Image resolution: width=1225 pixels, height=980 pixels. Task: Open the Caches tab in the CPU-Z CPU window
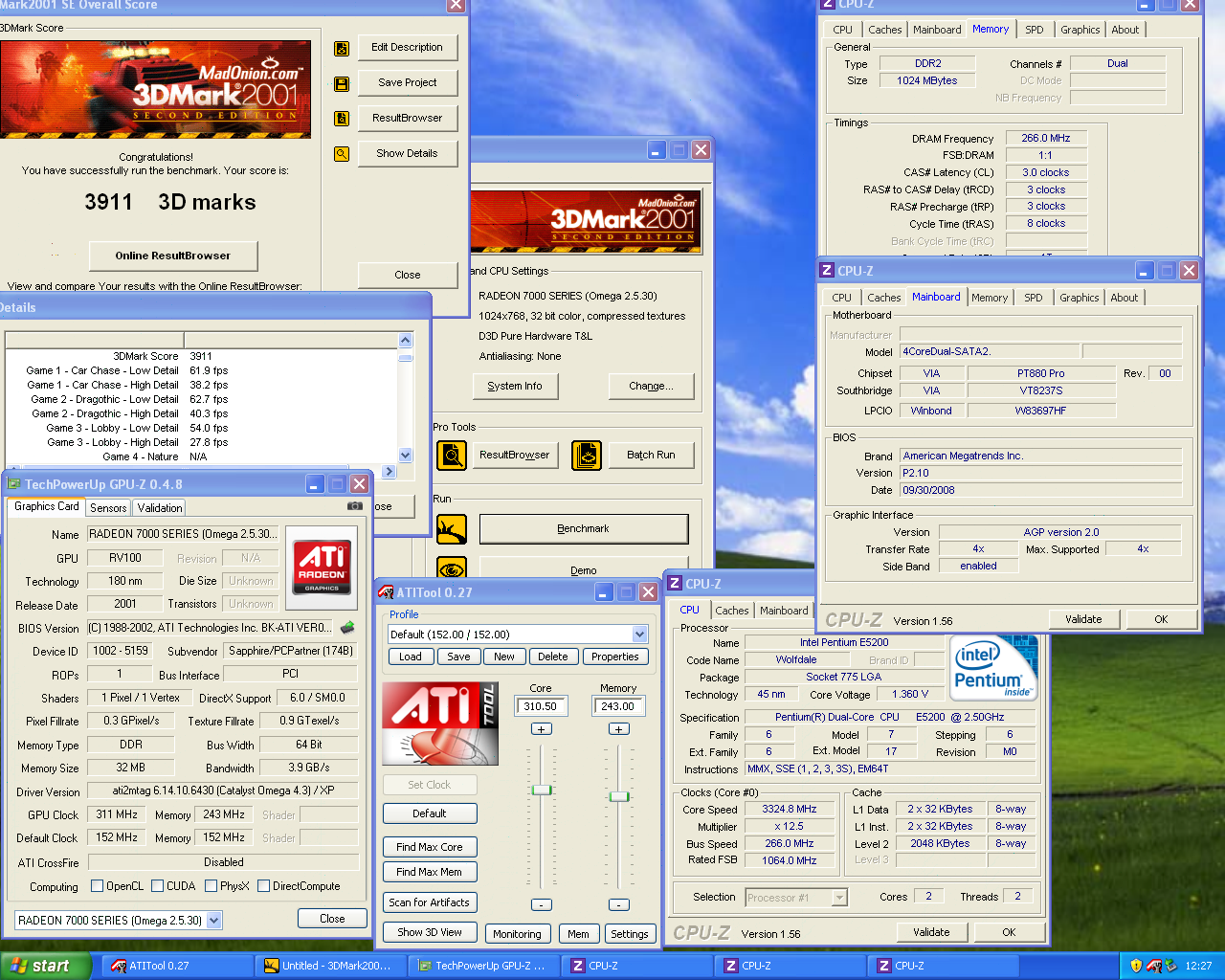(x=732, y=611)
